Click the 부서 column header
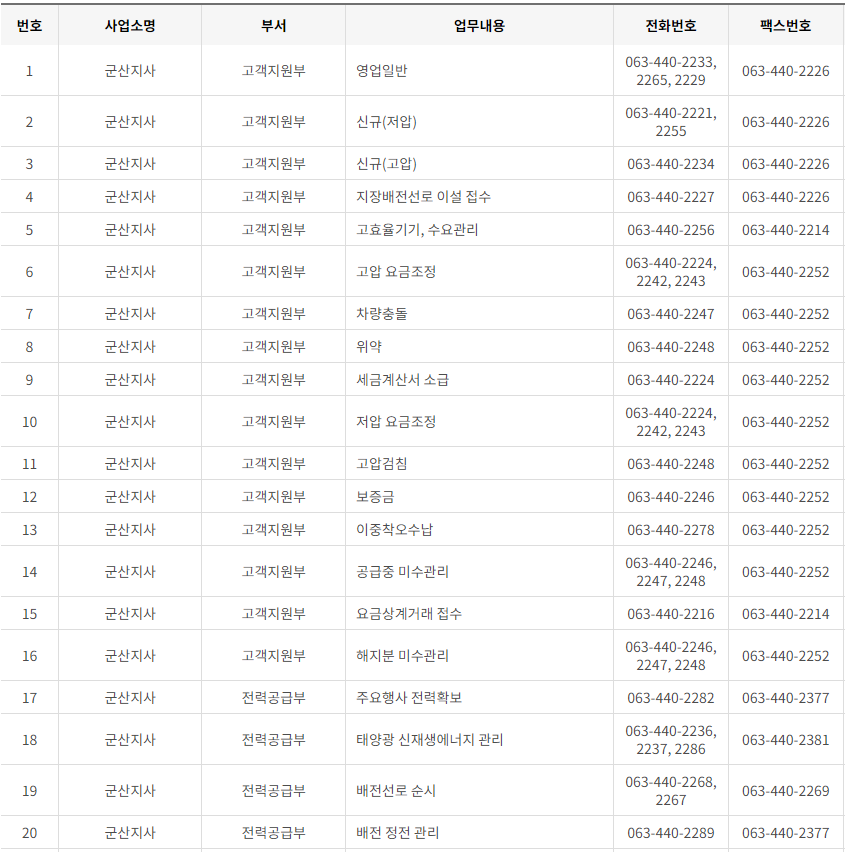The height and width of the screenshot is (852, 845). coord(274,27)
